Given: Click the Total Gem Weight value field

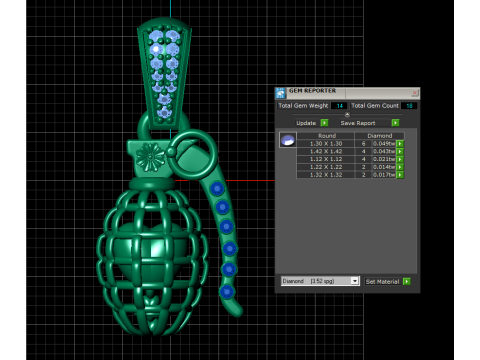Looking at the screenshot, I should pos(339,106).
